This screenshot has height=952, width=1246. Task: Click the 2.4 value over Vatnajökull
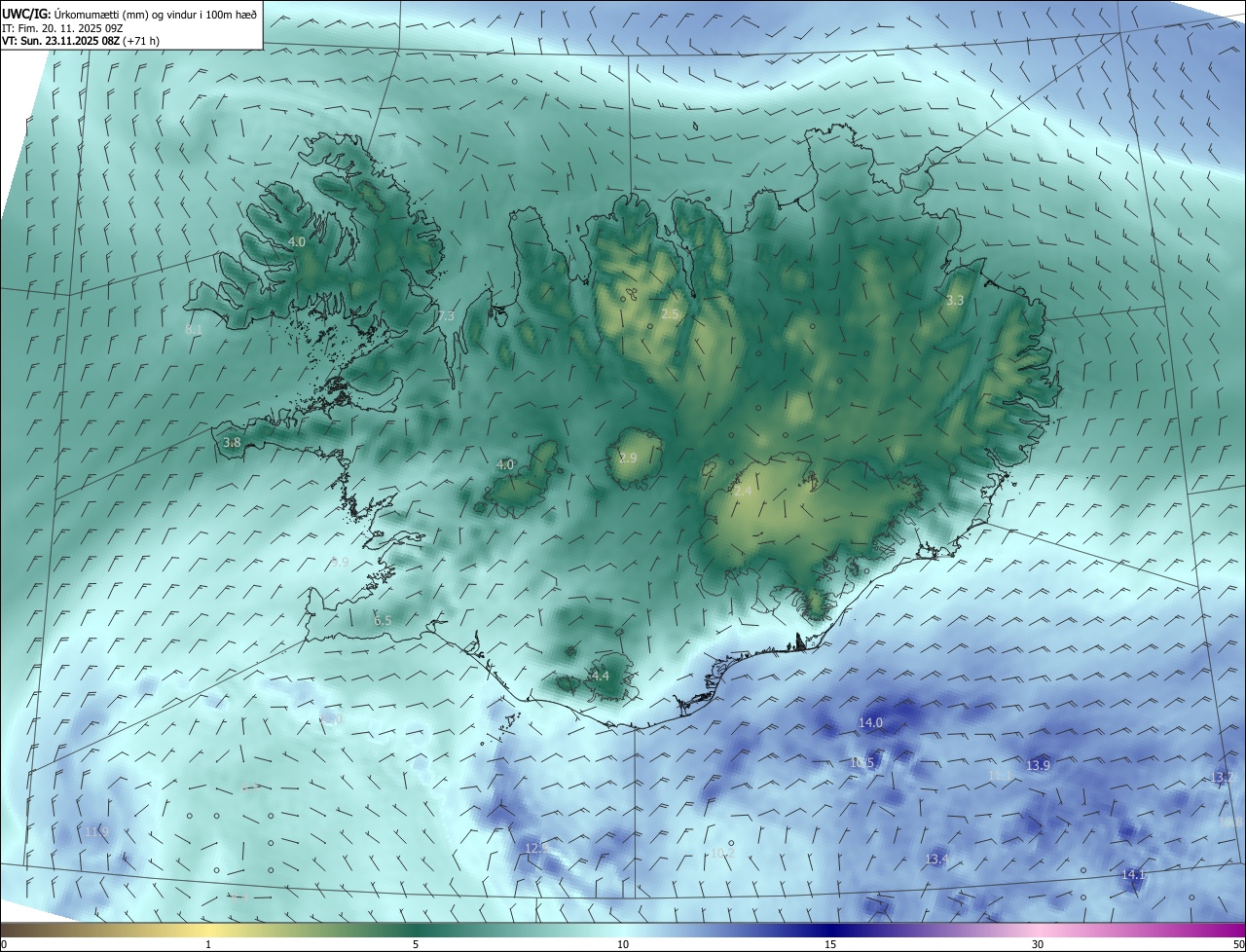pos(743,493)
